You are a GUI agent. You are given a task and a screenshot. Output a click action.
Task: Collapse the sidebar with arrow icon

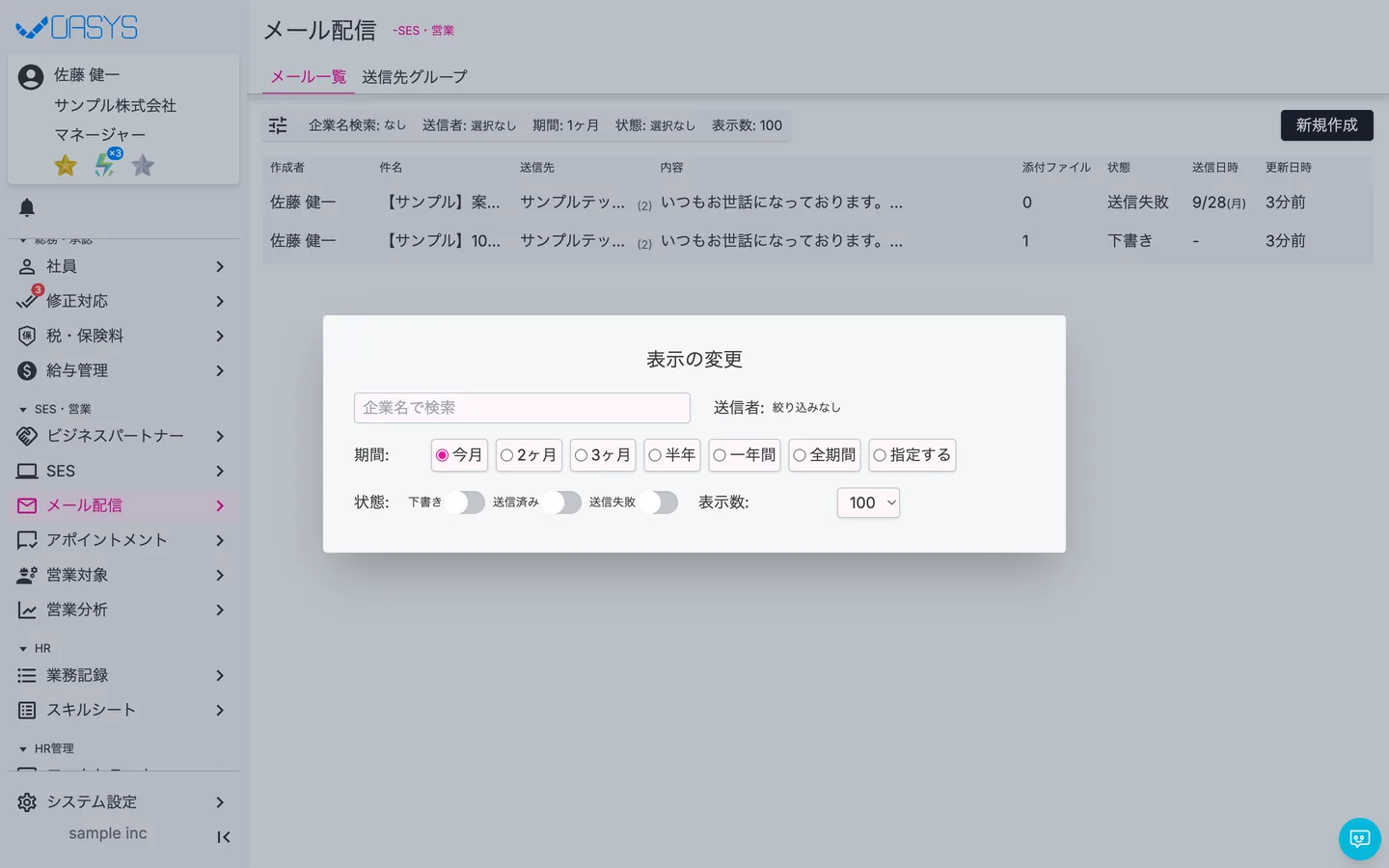click(223, 837)
